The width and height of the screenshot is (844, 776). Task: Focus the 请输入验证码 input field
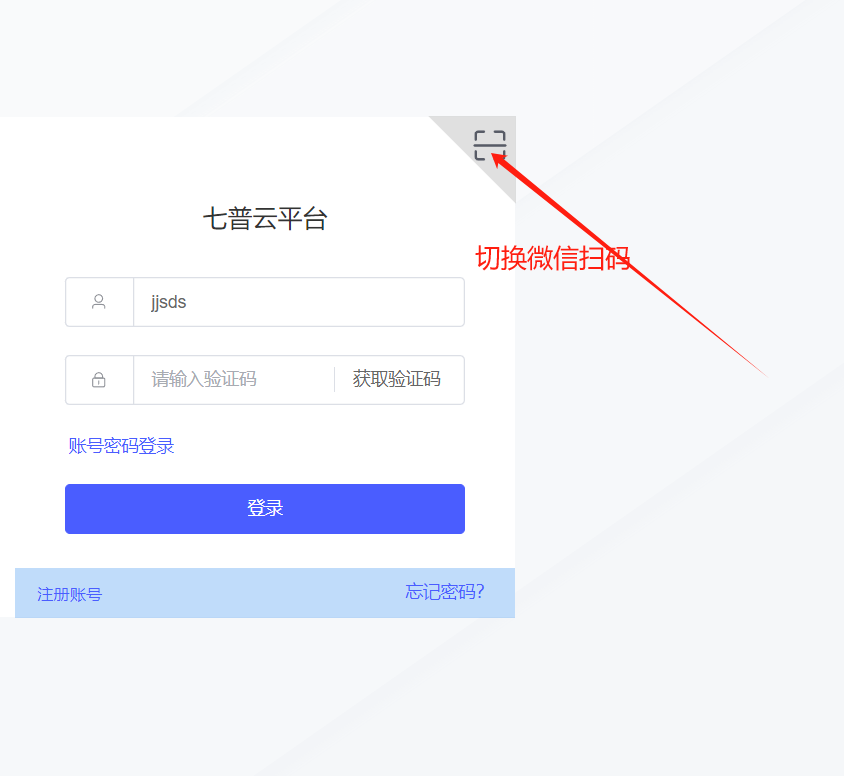tap(234, 380)
